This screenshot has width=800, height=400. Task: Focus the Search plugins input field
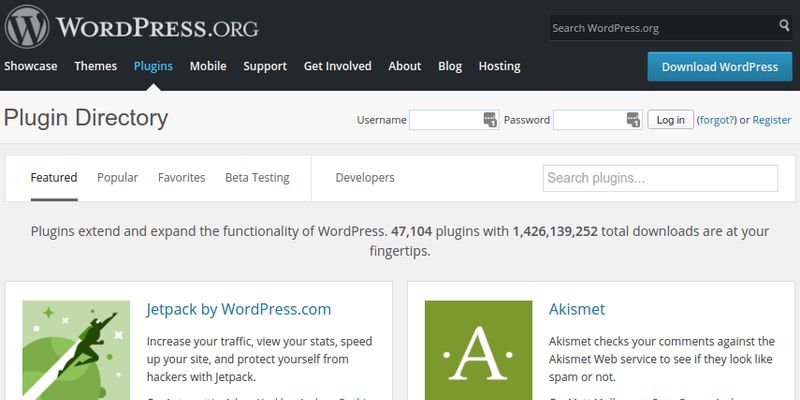click(x=660, y=178)
